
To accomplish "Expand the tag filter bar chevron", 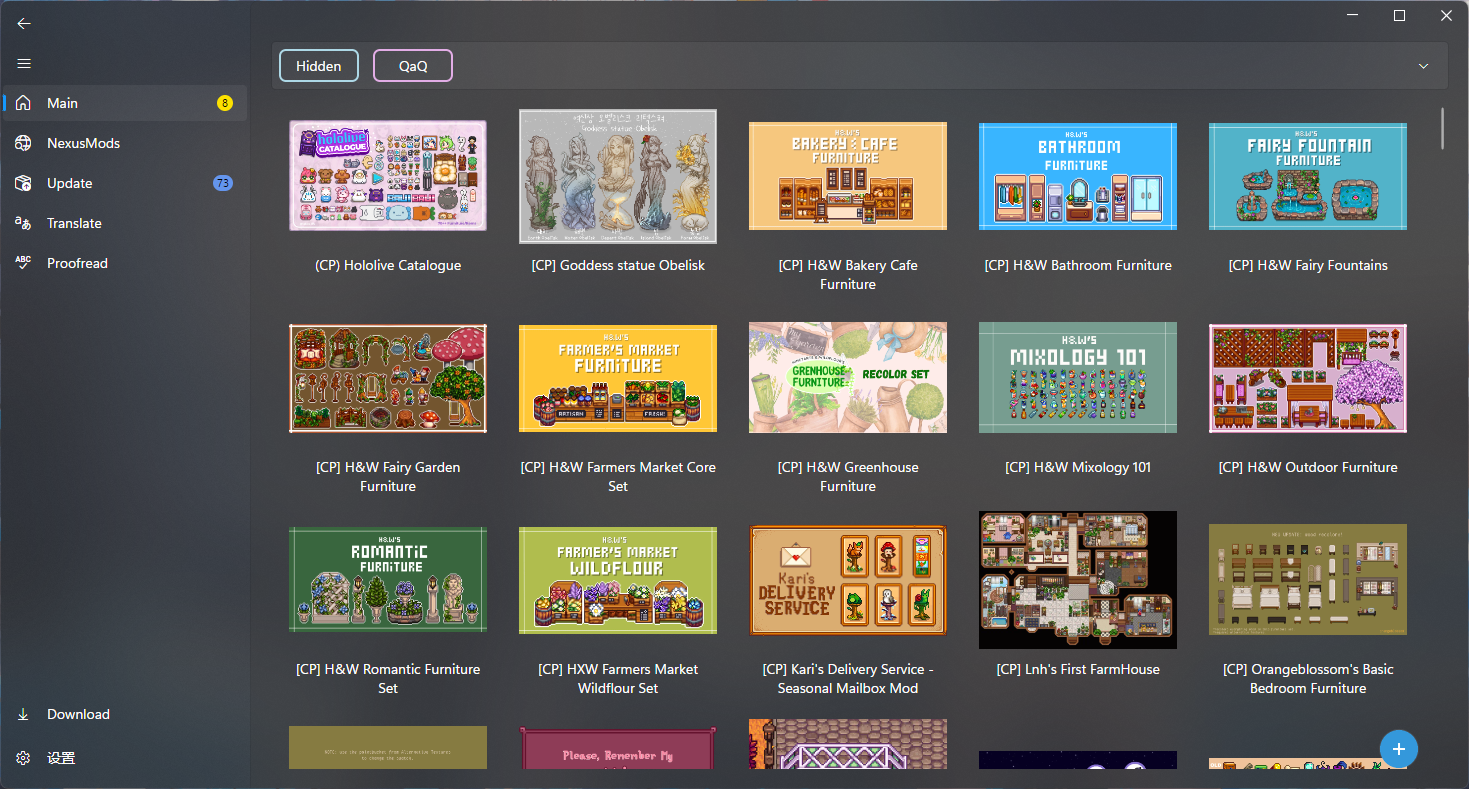I will point(1423,66).
